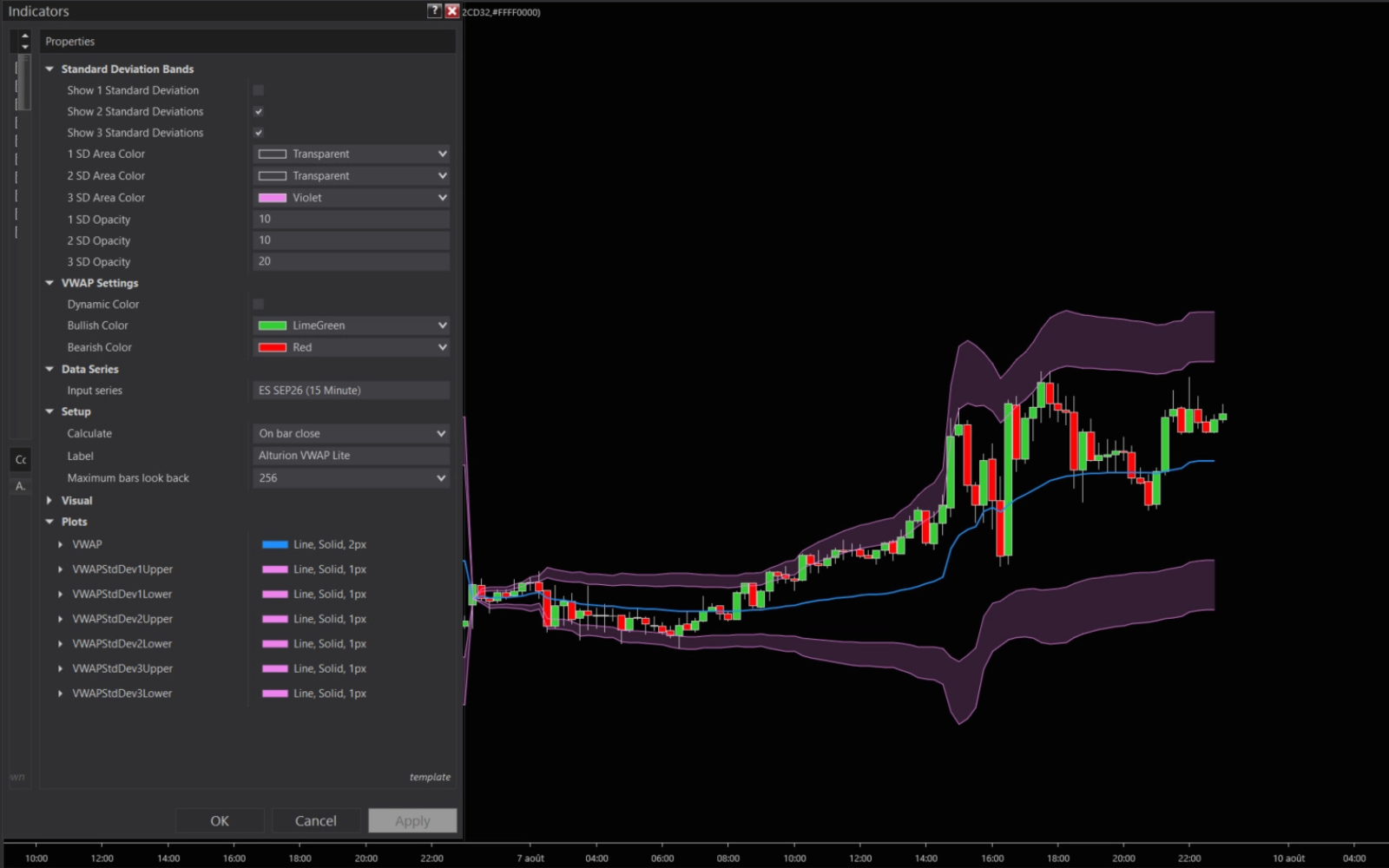Collapse the Data Series section
Screen dimensions: 1389x868
(x=49, y=369)
